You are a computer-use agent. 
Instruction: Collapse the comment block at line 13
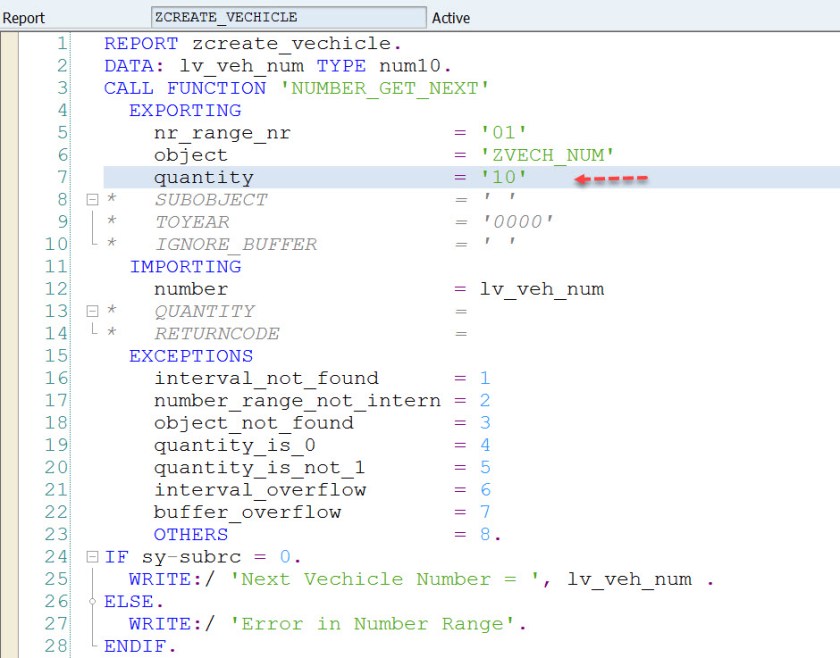[x=92, y=311]
